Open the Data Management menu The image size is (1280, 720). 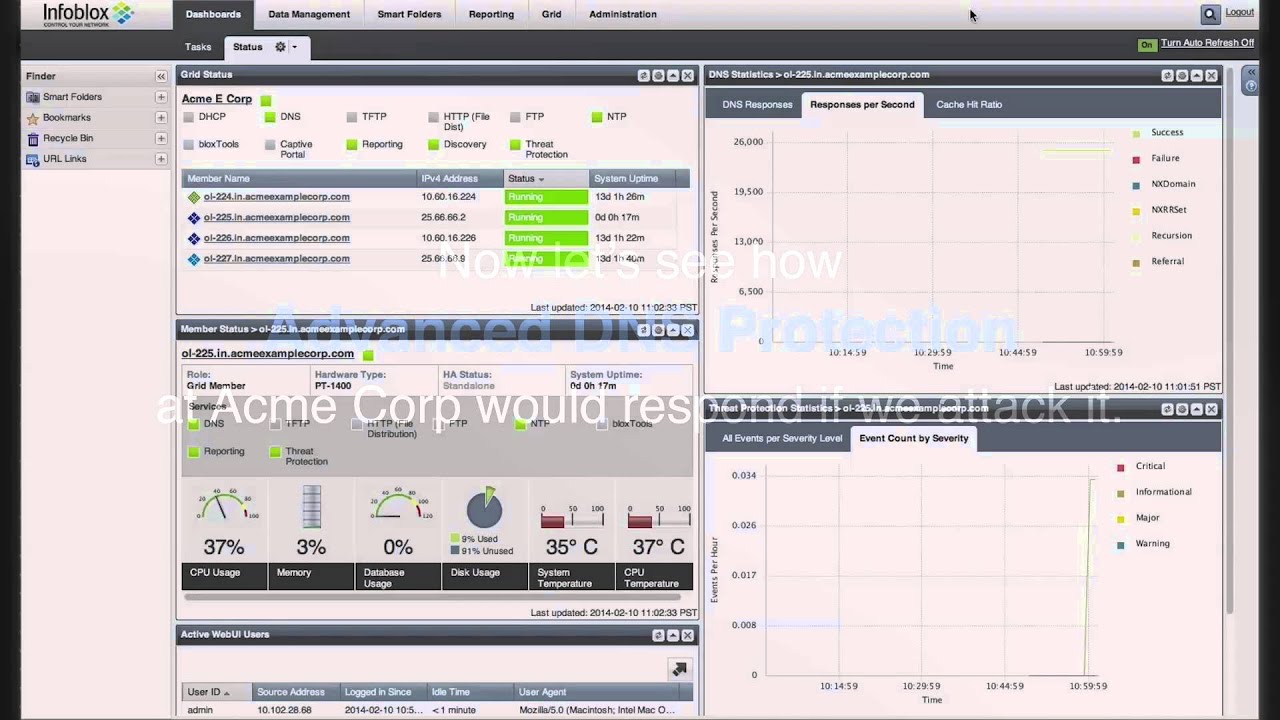[x=309, y=14]
